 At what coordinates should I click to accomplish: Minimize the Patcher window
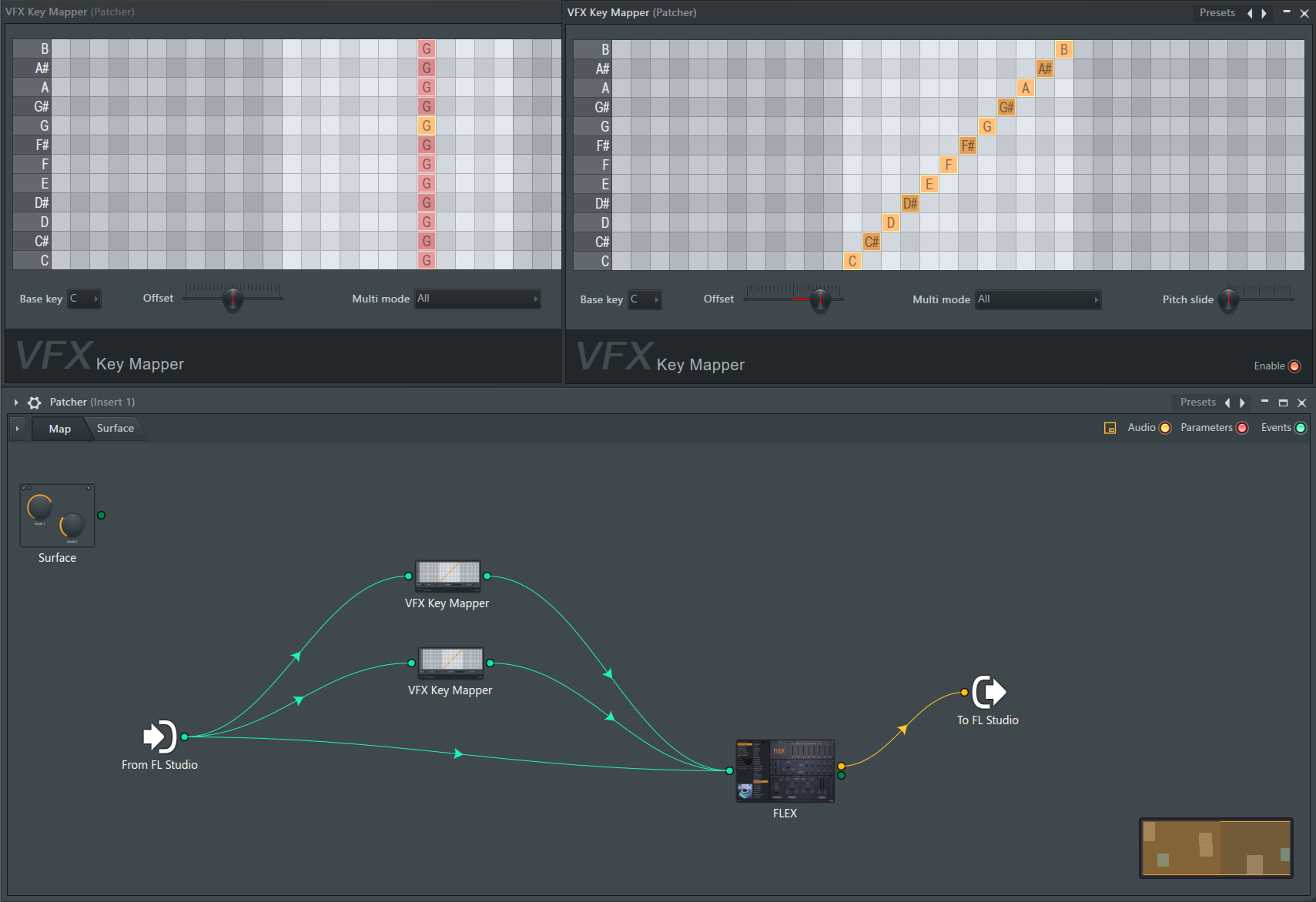[1264, 402]
